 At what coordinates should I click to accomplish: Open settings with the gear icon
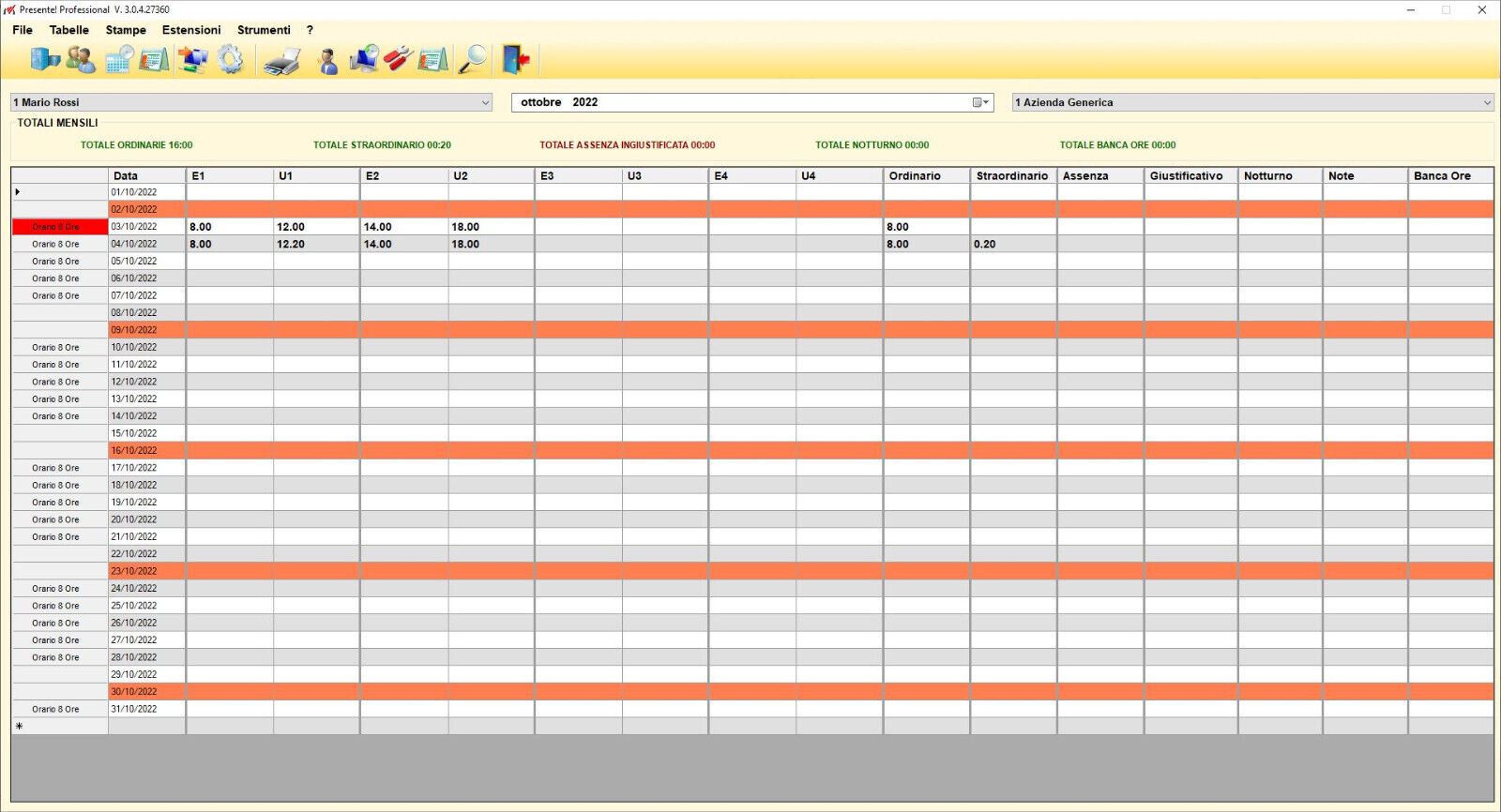click(x=231, y=60)
